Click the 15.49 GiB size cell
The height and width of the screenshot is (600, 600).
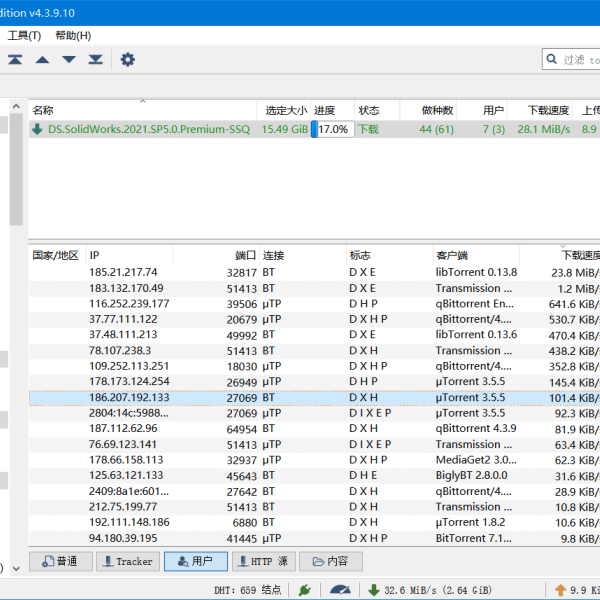click(x=285, y=129)
